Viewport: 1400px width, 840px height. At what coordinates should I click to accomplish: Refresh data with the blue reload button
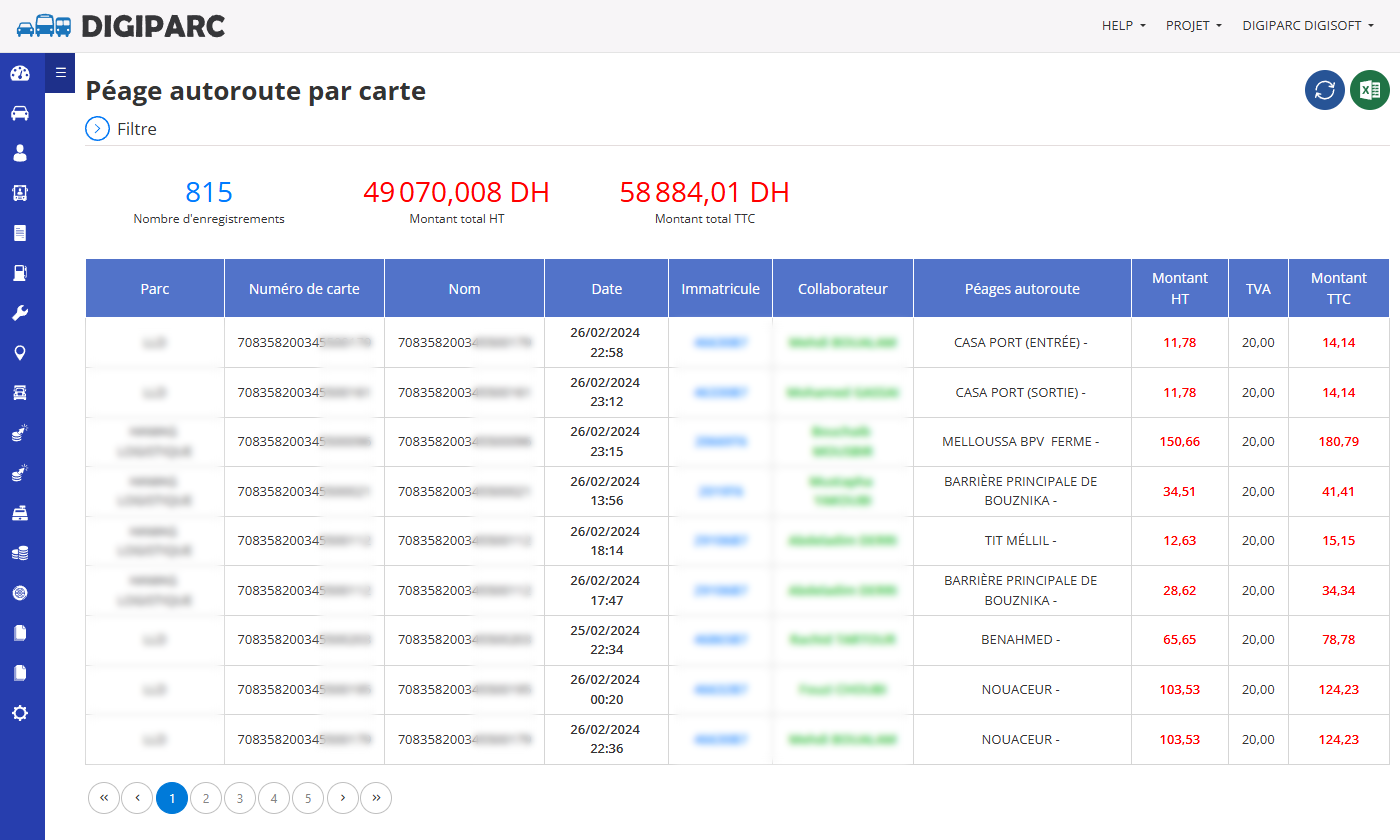click(1325, 90)
